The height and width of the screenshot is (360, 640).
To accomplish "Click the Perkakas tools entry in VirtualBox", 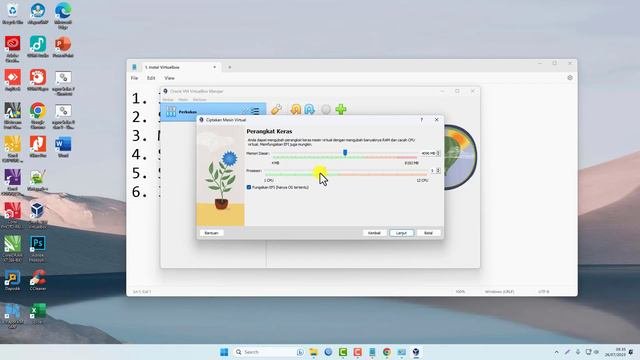I will point(213,111).
